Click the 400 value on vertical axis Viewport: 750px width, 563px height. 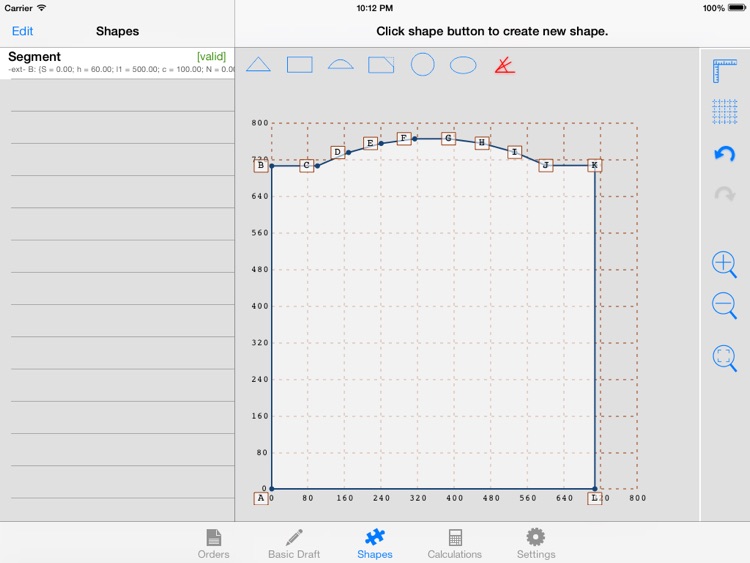pos(260,306)
